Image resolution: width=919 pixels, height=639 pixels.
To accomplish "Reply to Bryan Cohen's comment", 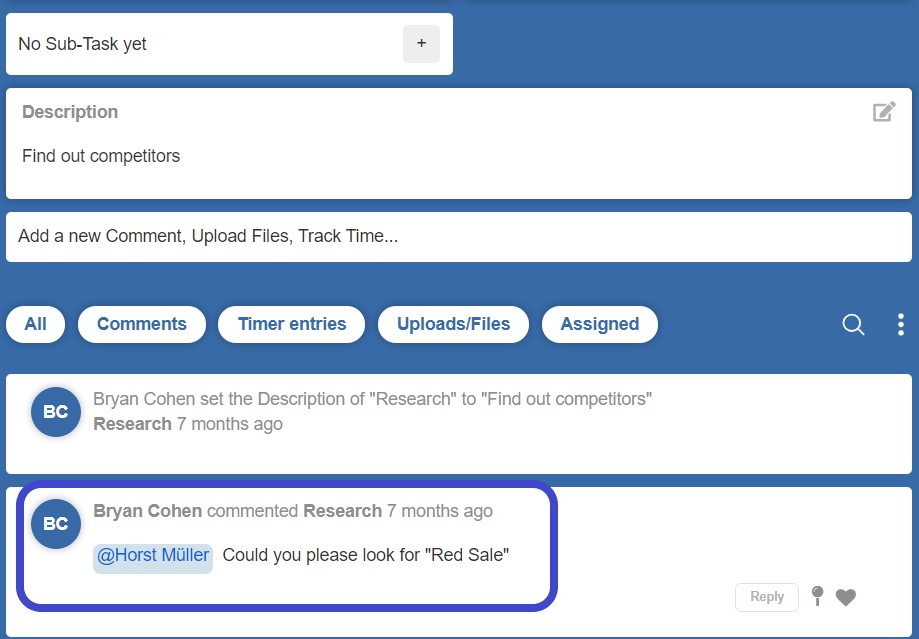I will (767, 597).
